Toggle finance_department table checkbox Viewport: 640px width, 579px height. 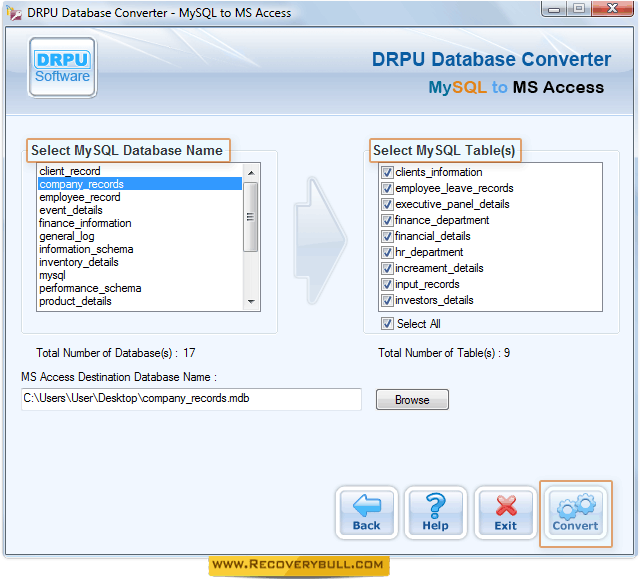(387, 220)
